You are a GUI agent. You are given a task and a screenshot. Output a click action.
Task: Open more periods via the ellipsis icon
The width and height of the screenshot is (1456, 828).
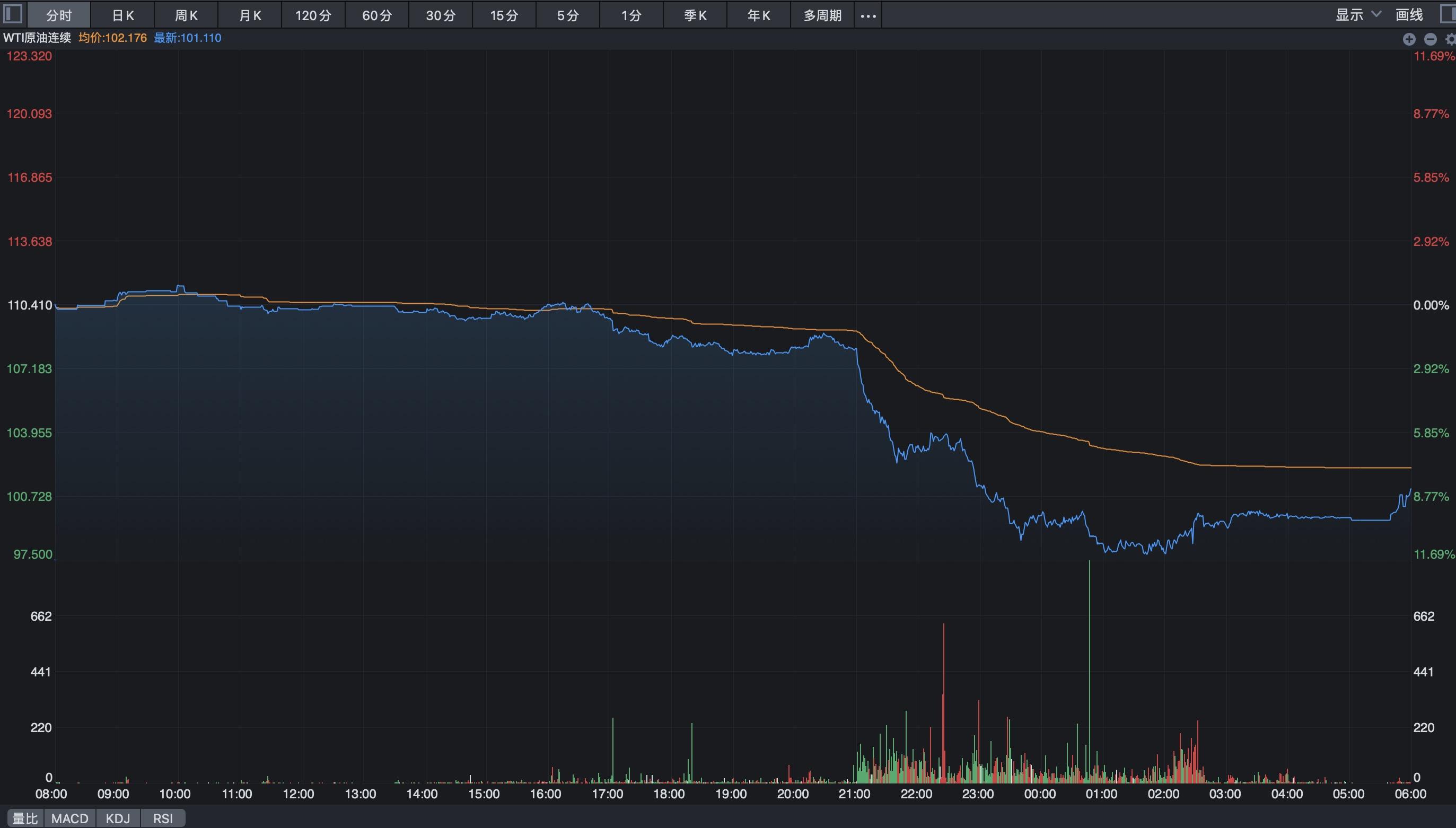(868, 15)
